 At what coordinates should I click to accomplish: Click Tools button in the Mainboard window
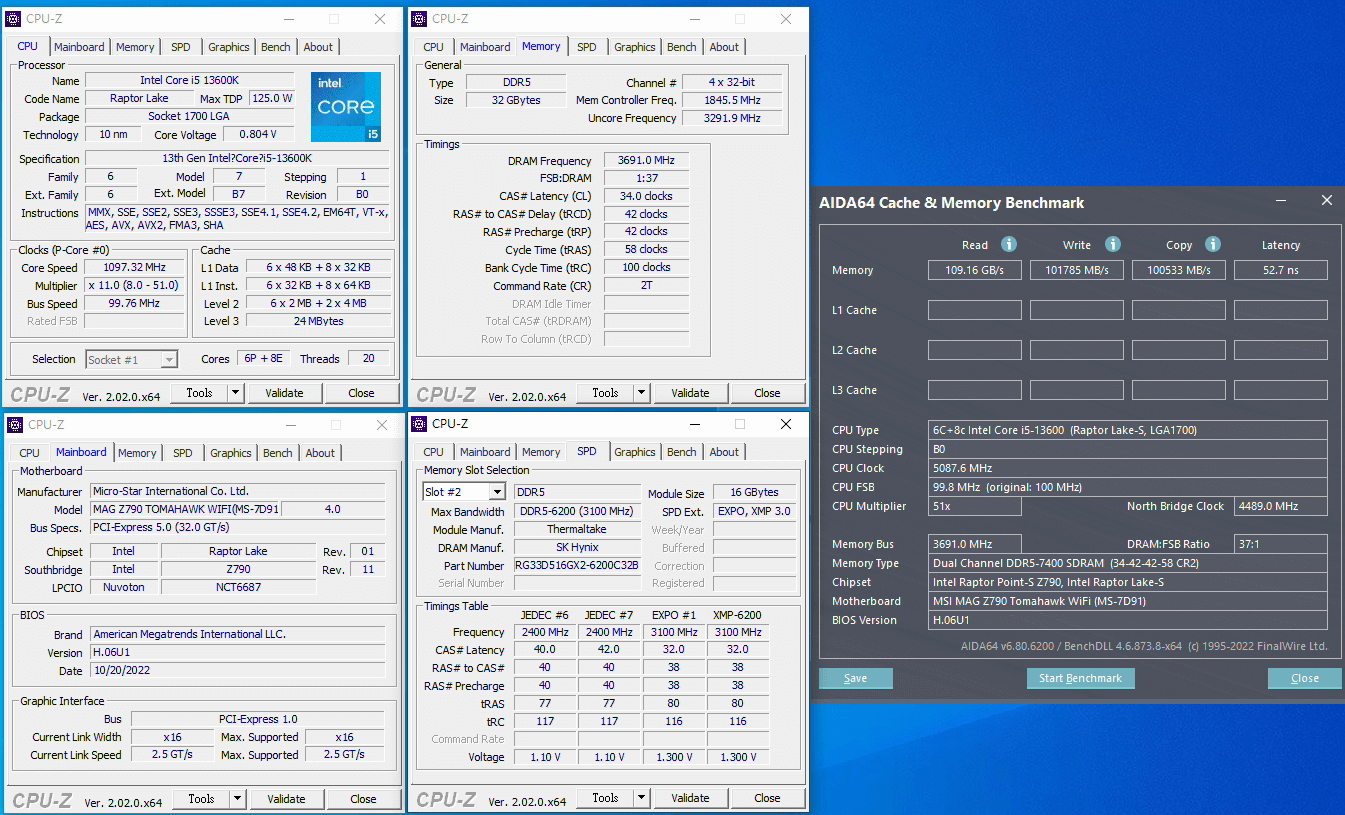(x=201, y=799)
